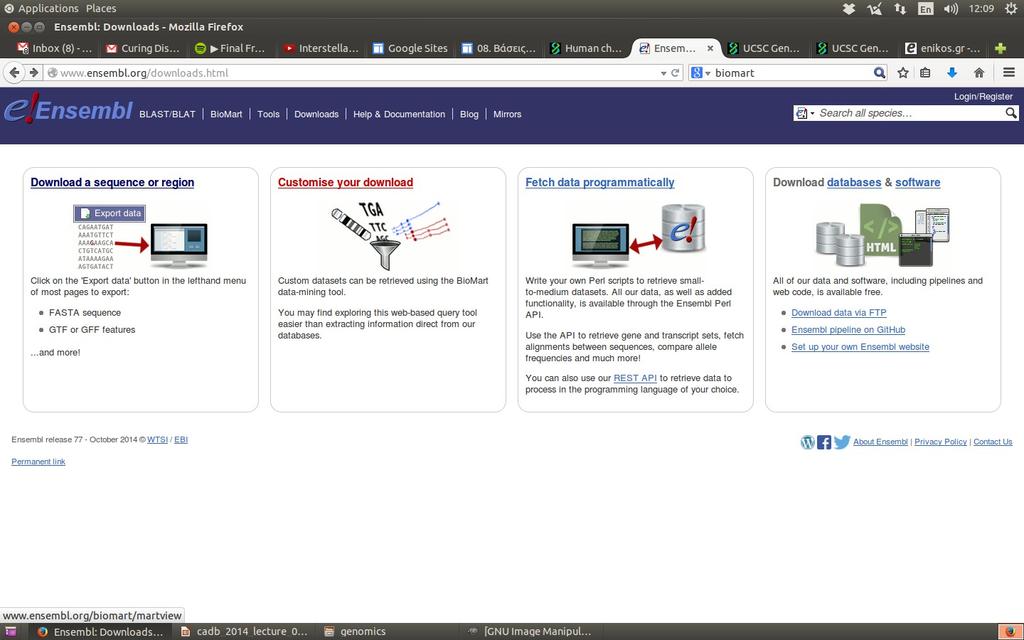Click the Ensembl logo in header
The height and width of the screenshot is (640, 1024).
(x=68, y=109)
